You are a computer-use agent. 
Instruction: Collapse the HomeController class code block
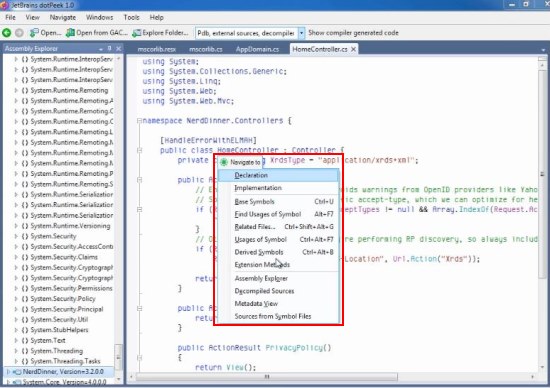point(139,150)
